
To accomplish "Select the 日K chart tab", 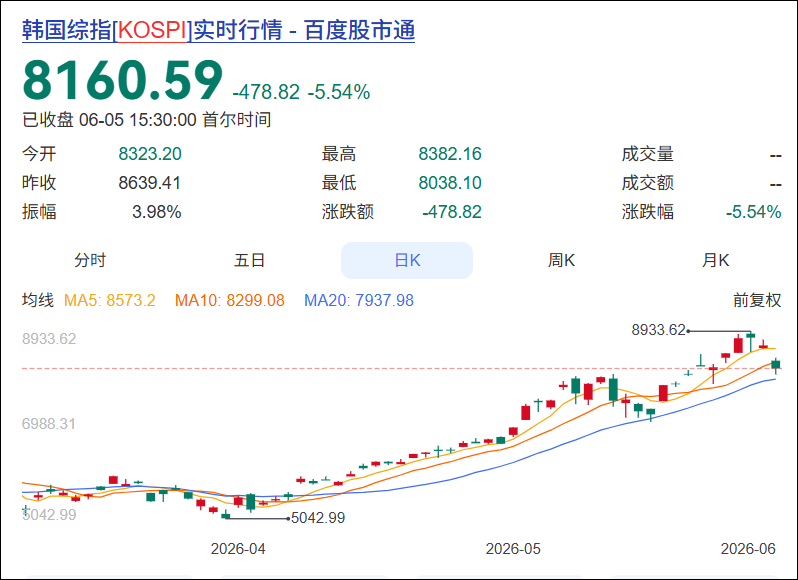I will [x=407, y=260].
